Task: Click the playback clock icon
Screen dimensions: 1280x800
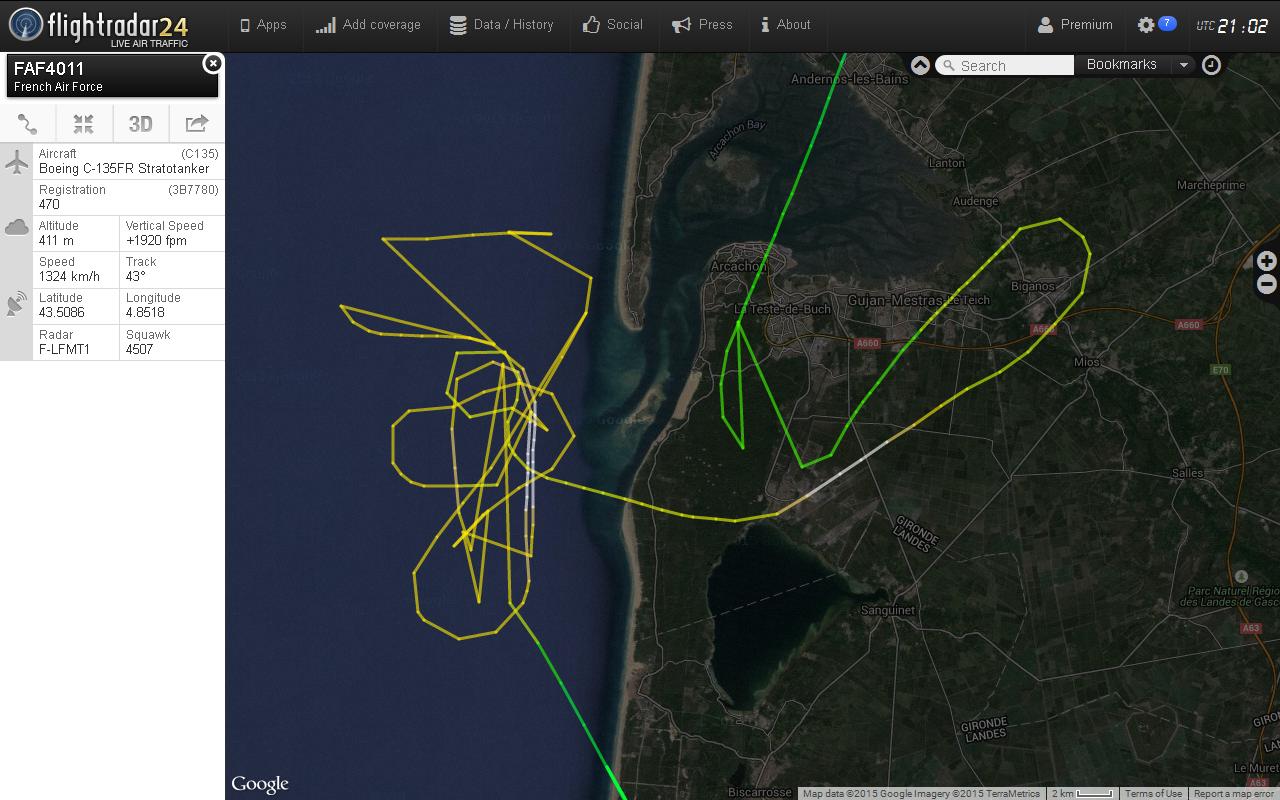Action: [1211, 65]
